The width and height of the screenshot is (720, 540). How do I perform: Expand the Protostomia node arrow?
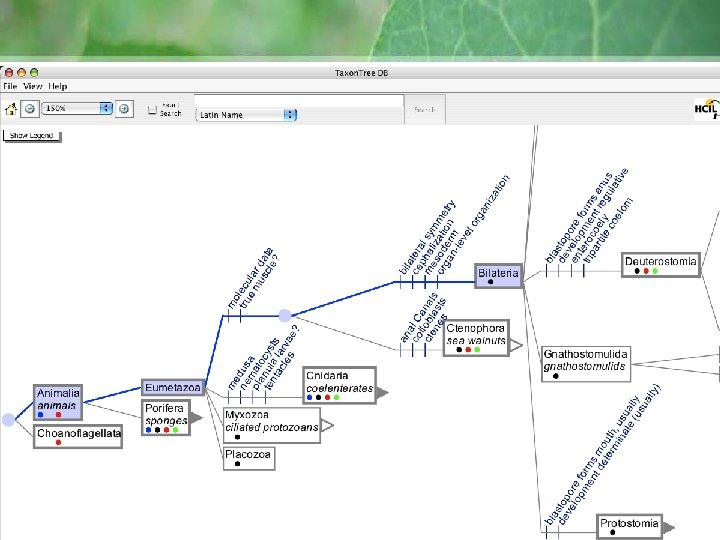click(x=669, y=528)
